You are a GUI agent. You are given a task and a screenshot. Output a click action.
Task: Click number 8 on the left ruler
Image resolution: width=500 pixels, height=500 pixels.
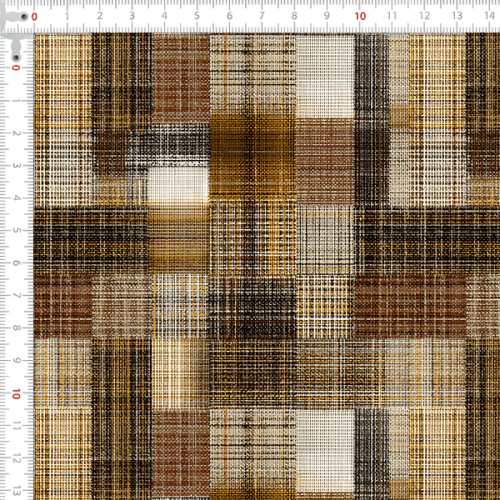[16, 328]
